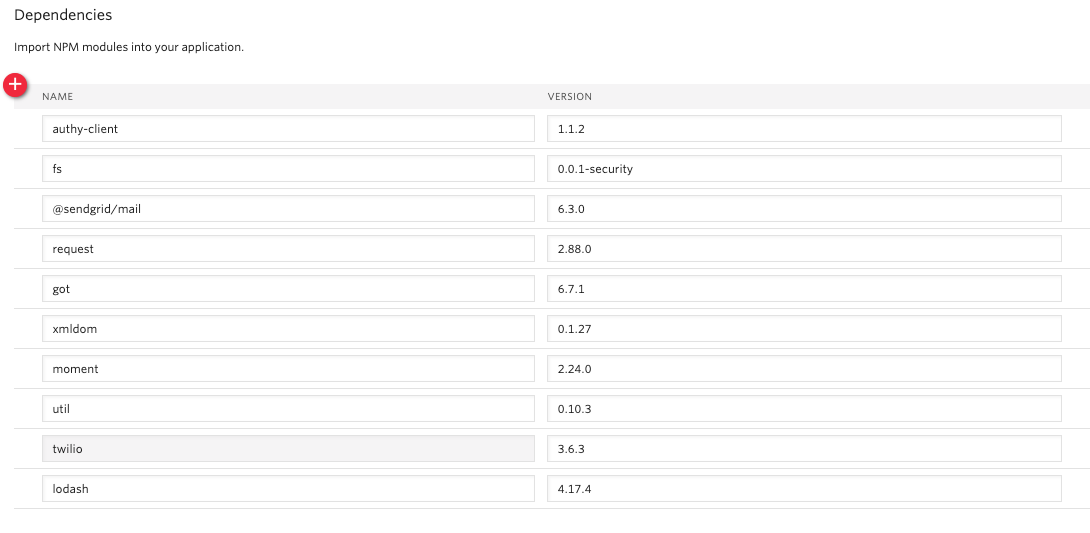Edit the 2.24.0 version field

pos(804,369)
